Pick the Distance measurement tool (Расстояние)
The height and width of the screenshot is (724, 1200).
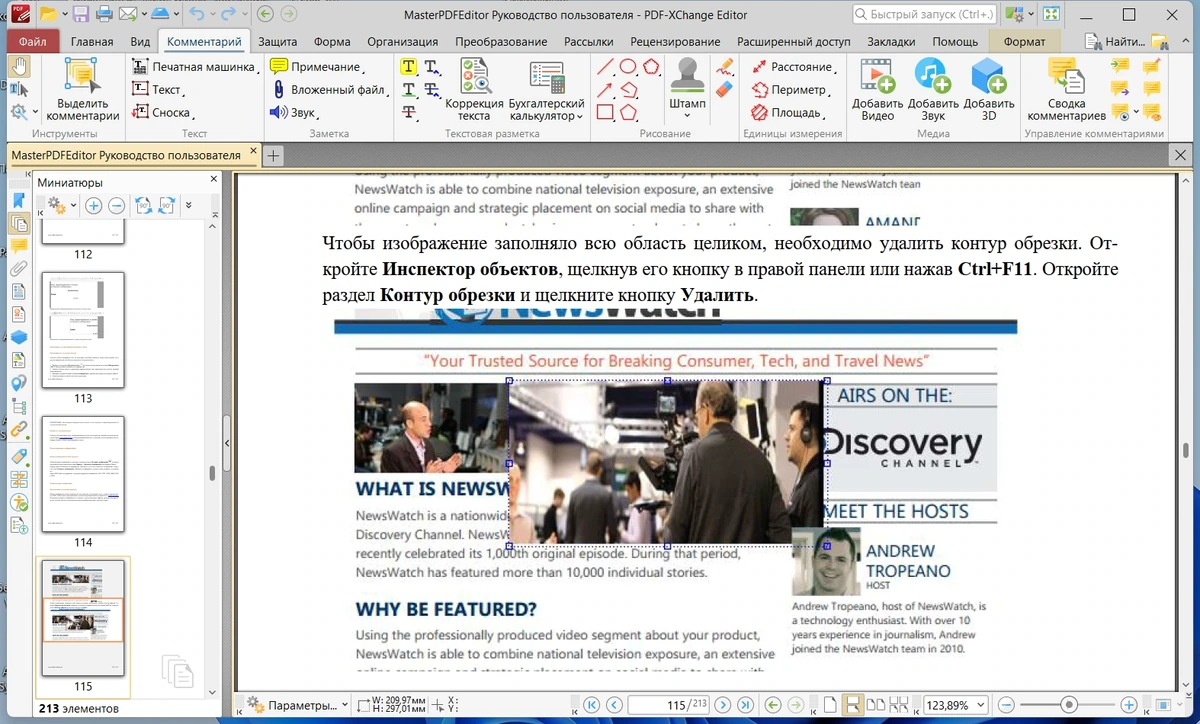click(792, 66)
